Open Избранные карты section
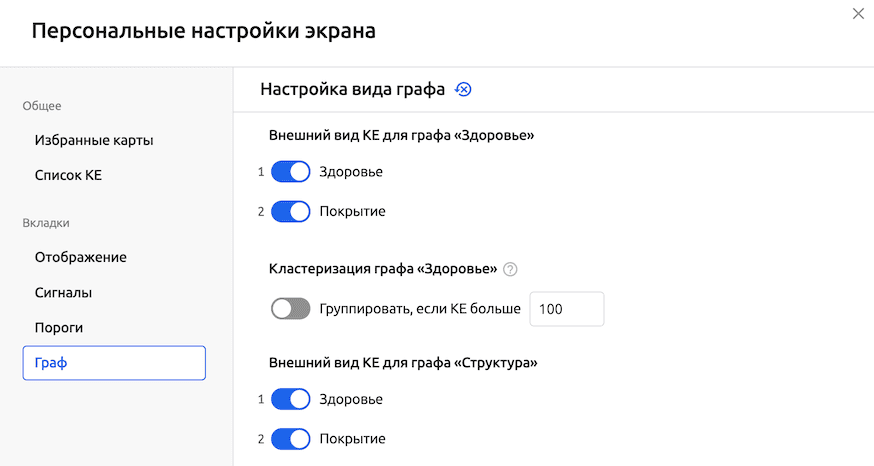The height and width of the screenshot is (466, 874). tap(94, 141)
